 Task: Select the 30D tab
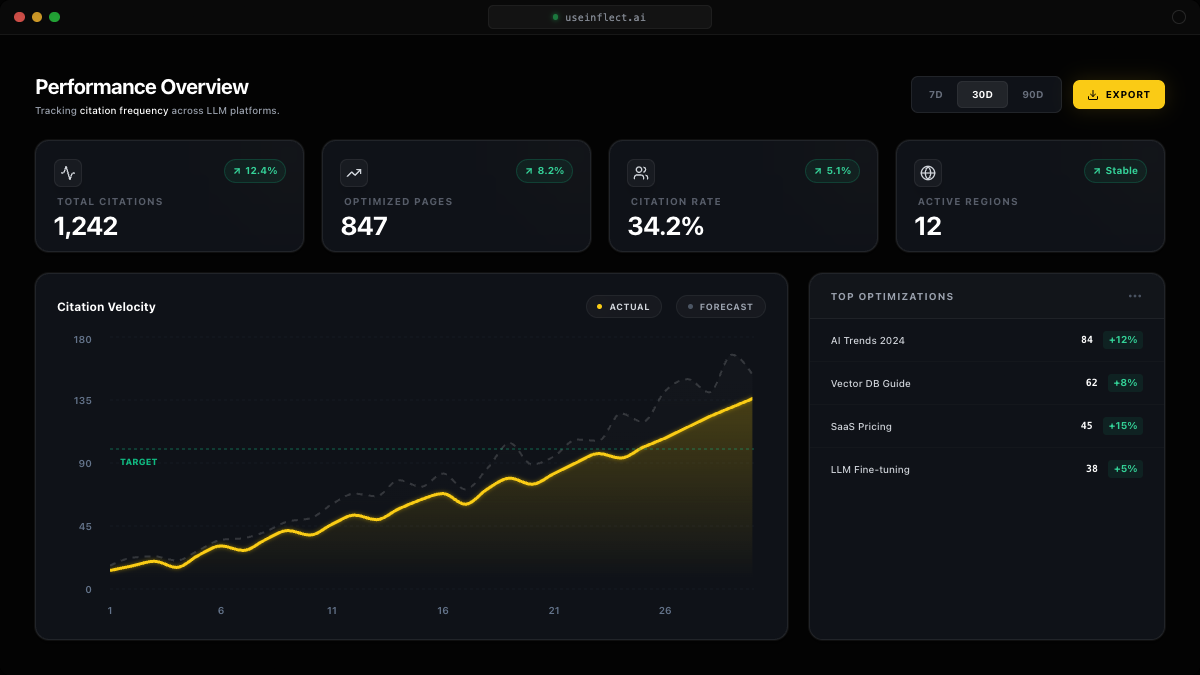coord(982,94)
